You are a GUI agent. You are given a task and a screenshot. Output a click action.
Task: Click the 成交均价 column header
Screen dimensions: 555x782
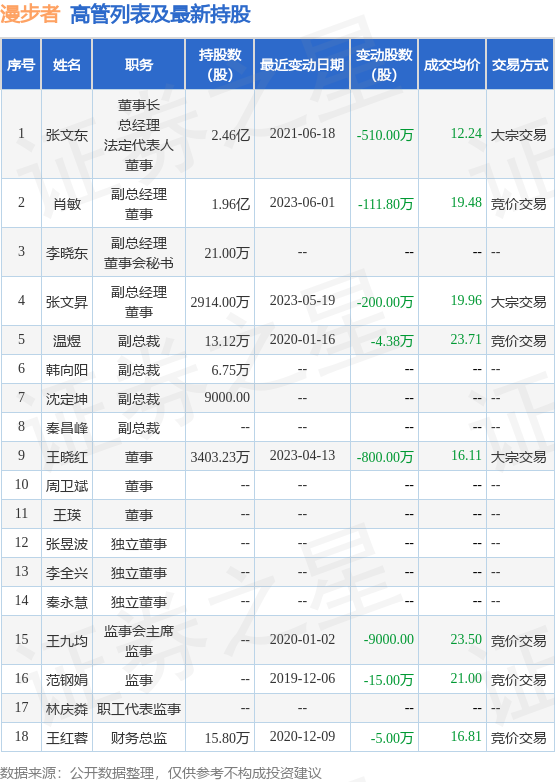452,65
